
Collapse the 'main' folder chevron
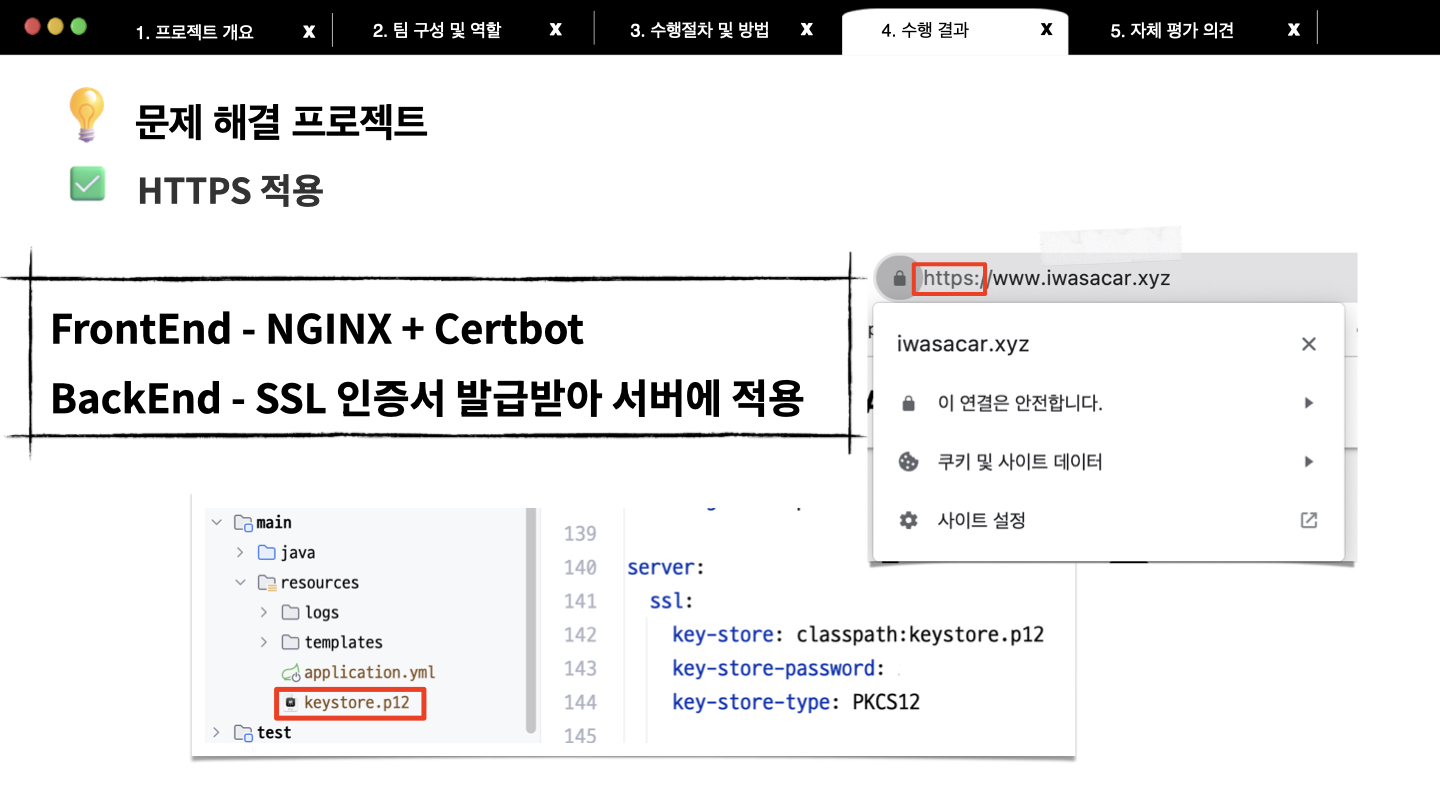point(216,522)
